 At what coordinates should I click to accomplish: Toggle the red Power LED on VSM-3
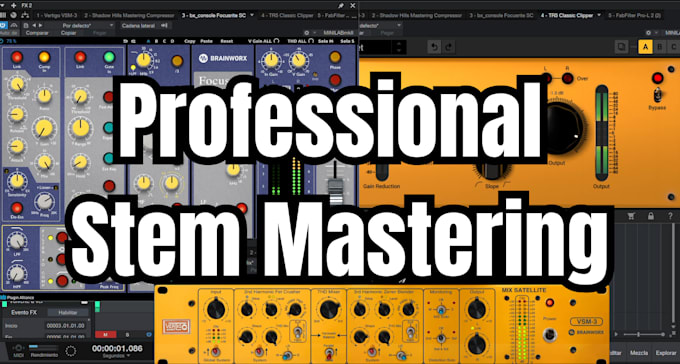pos(550,303)
